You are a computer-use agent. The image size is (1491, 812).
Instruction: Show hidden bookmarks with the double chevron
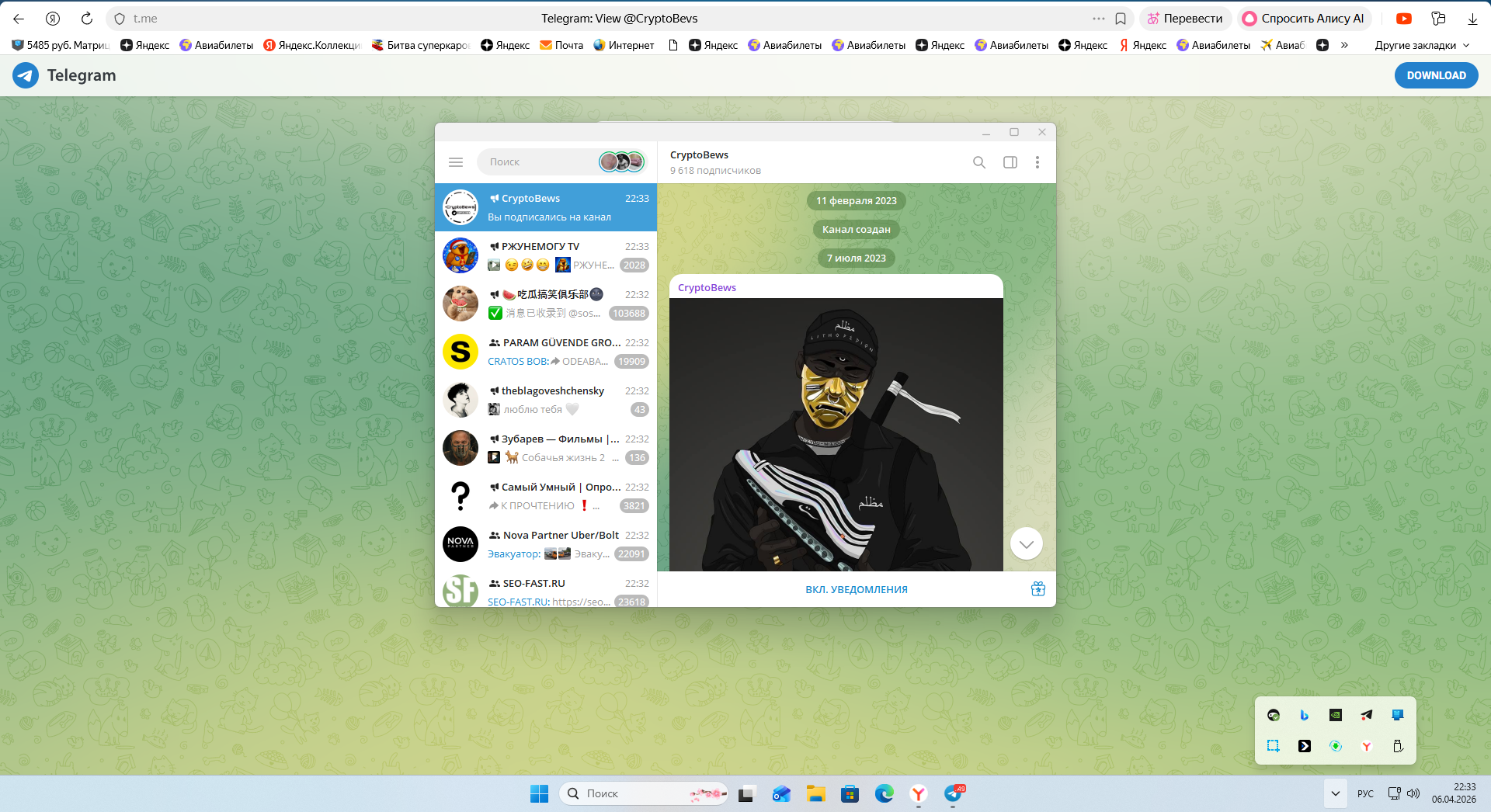click(1344, 45)
